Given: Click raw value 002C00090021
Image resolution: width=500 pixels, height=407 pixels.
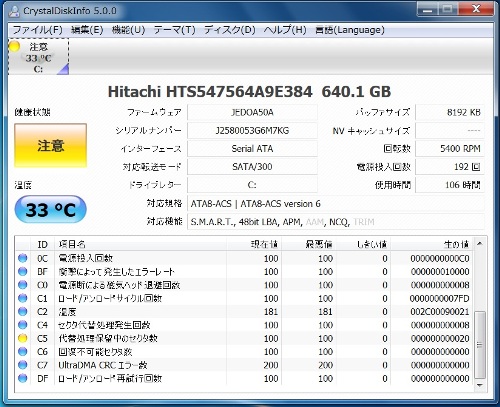Looking at the screenshot, I should (440, 312).
